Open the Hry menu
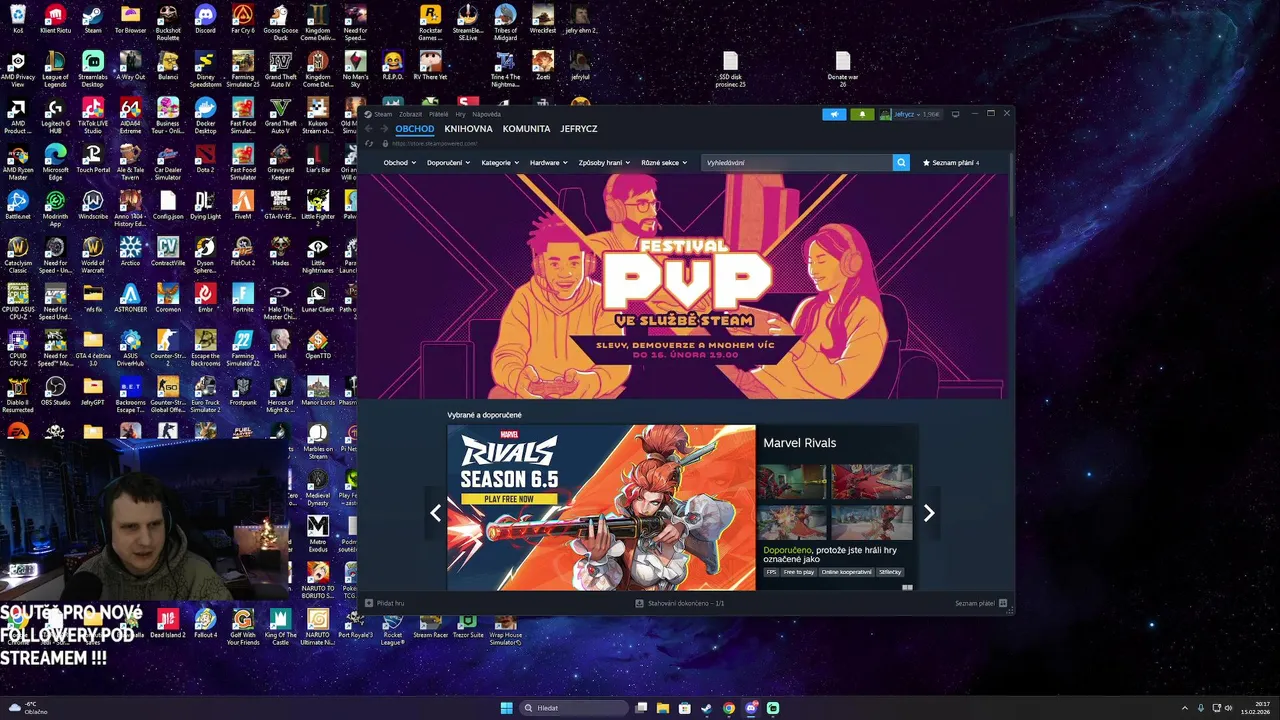This screenshot has width=1280, height=720. [461, 114]
